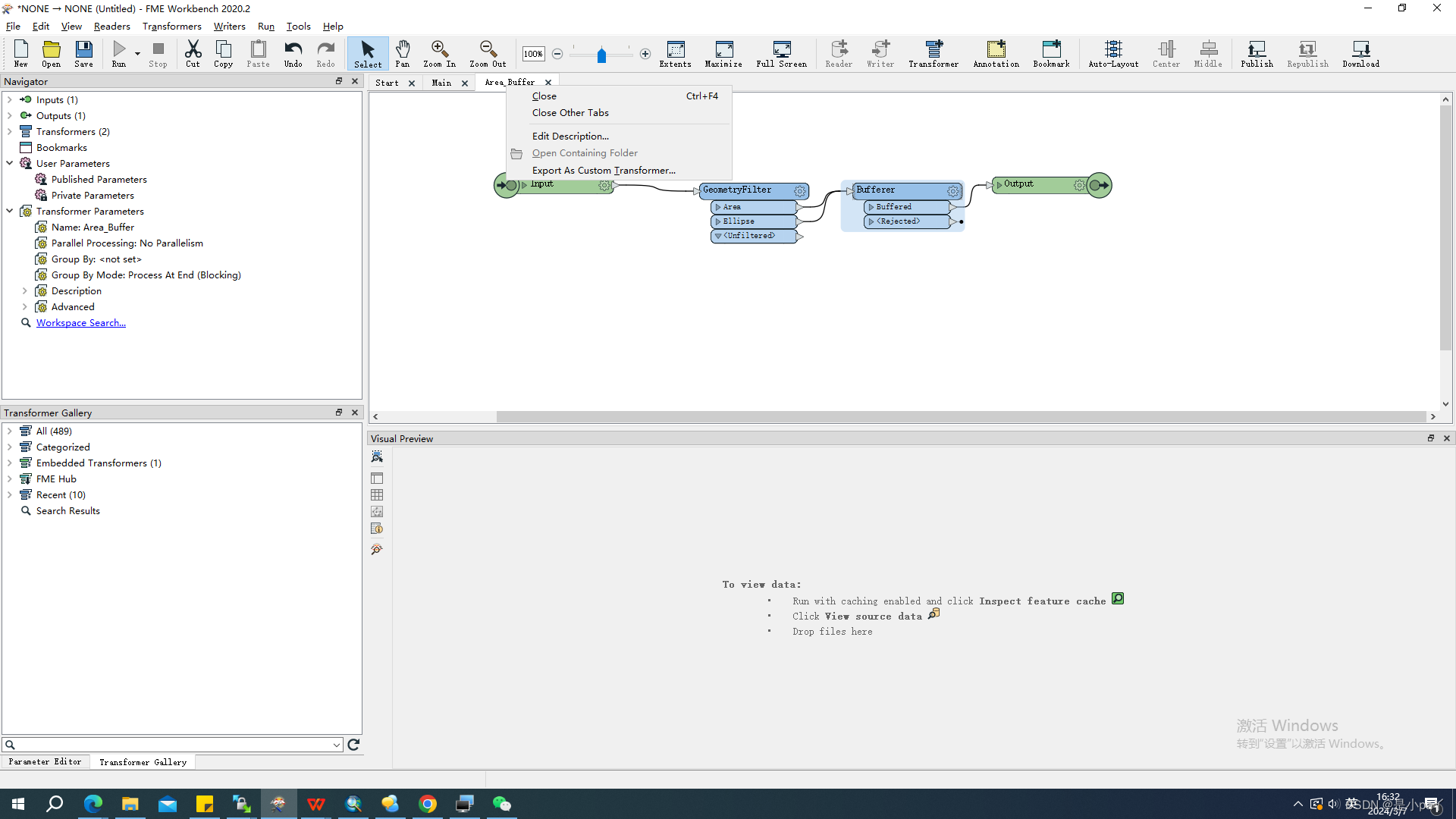Toggle the Bufferer Buffered port arrow
The height and width of the screenshot is (819, 1456).
(871, 207)
